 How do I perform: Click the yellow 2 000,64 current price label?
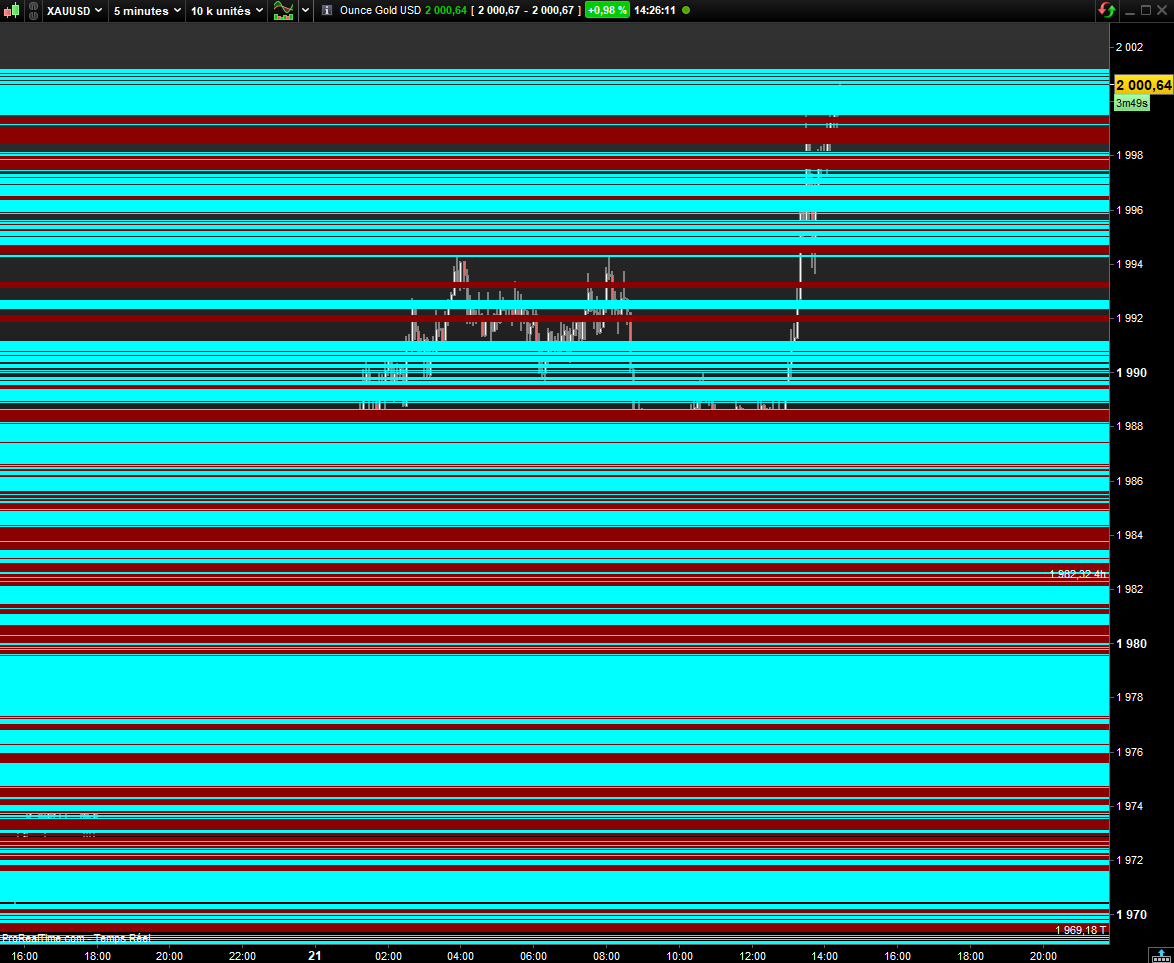click(1143, 85)
